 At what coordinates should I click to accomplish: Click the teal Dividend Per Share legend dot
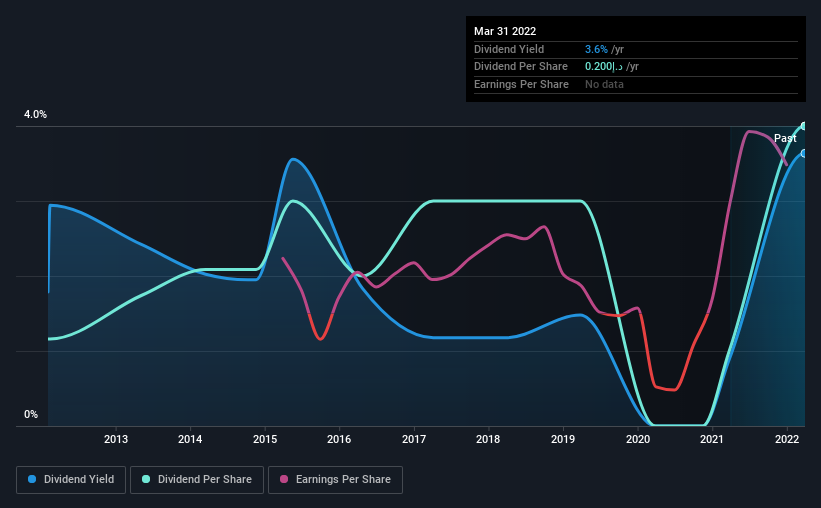click(x=146, y=479)
